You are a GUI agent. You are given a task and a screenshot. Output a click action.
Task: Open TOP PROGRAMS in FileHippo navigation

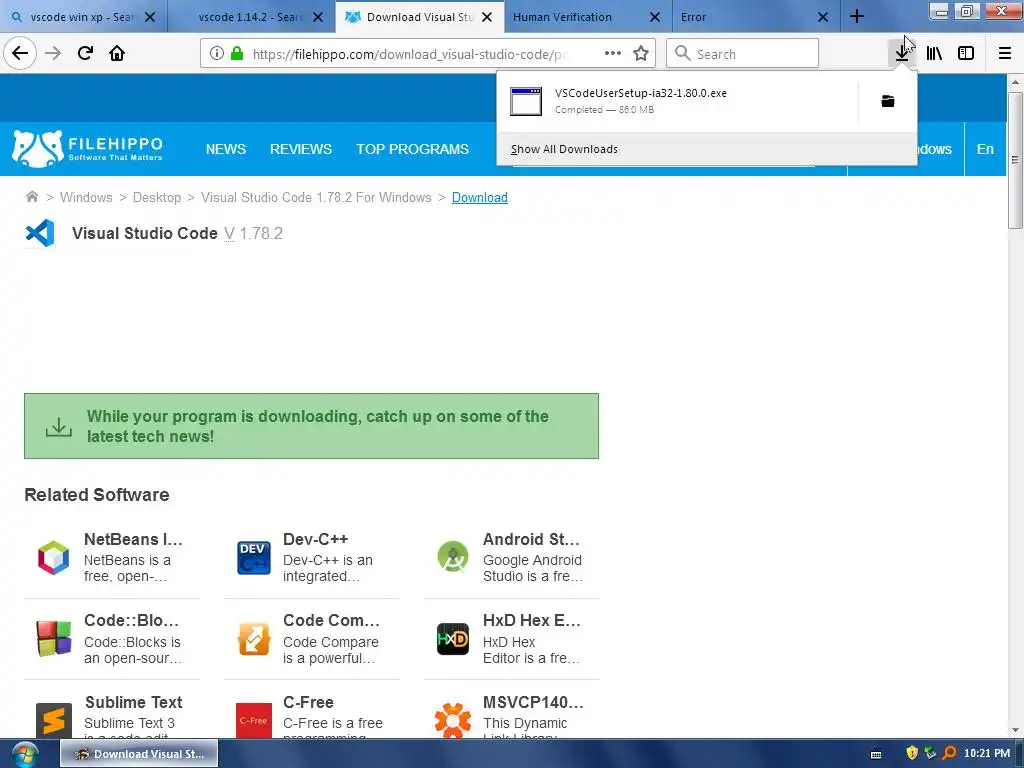(x=412, y=149)
